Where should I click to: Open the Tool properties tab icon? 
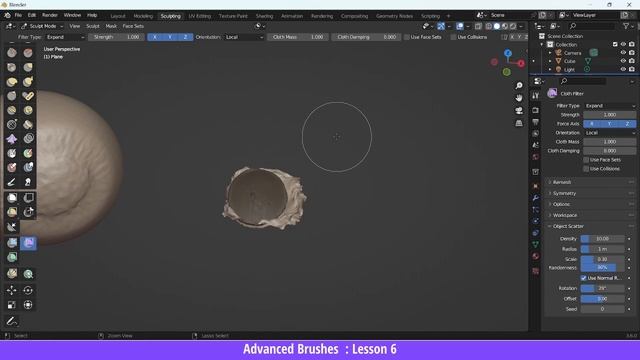536,95
